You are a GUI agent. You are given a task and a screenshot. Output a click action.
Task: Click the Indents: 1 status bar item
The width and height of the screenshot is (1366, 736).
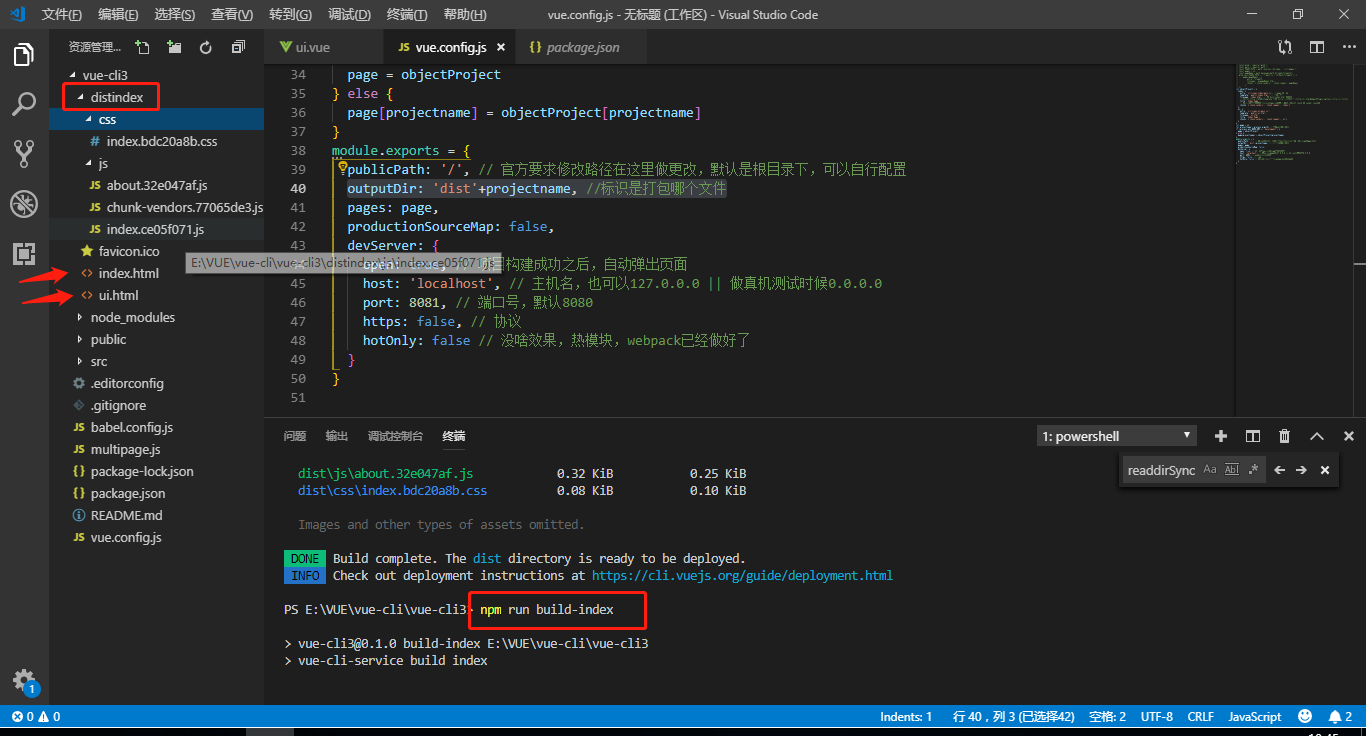(906, 716)
